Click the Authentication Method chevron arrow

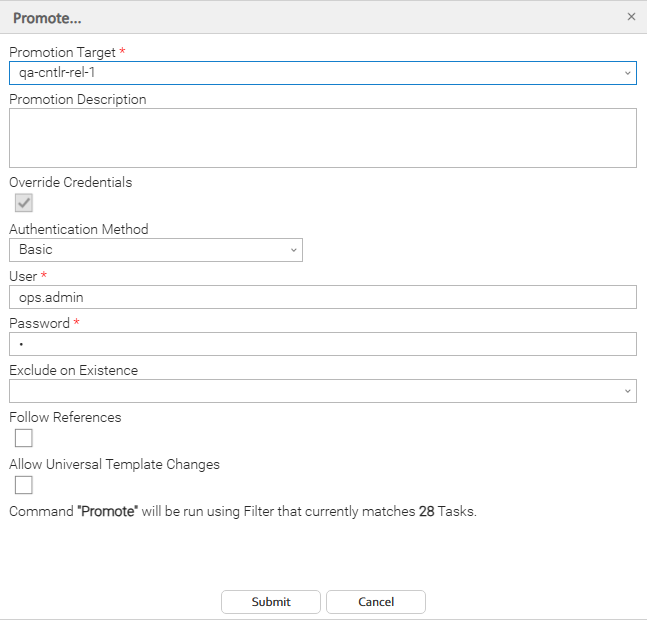[x=293, y=250]
